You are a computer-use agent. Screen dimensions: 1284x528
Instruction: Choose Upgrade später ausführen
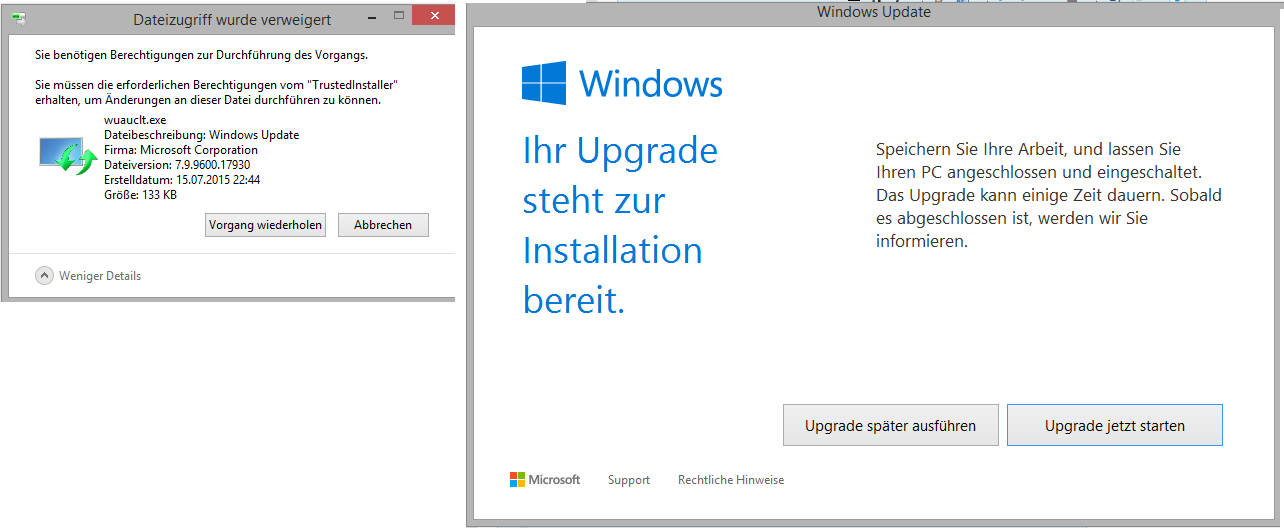[890, 425]
